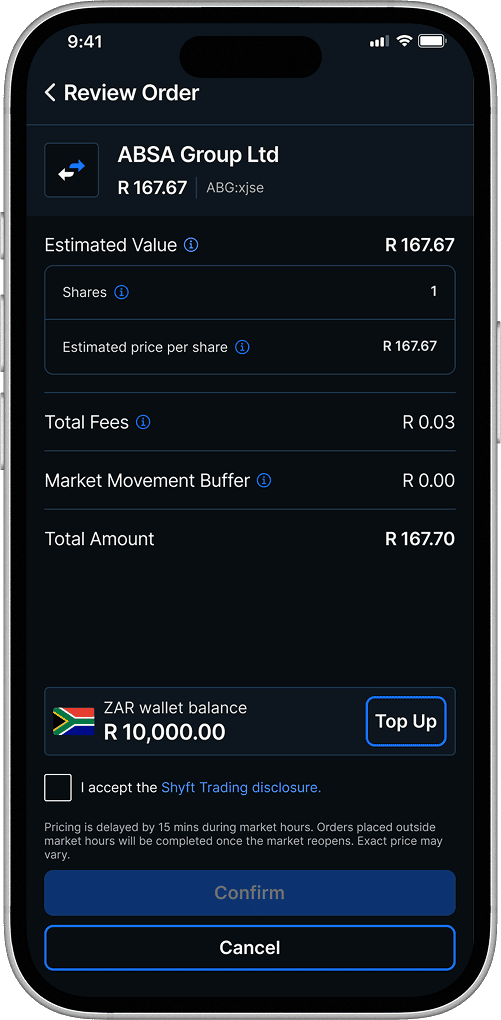Tap the South African flag icon
The height and width of the screenshot is (1020, 501).
(74, 721)
